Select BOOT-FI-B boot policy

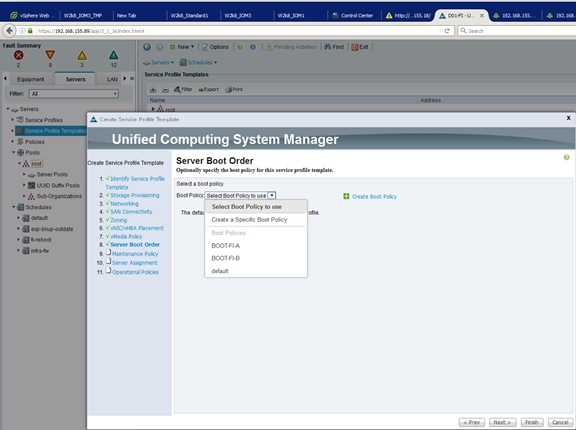click(256, 258)
